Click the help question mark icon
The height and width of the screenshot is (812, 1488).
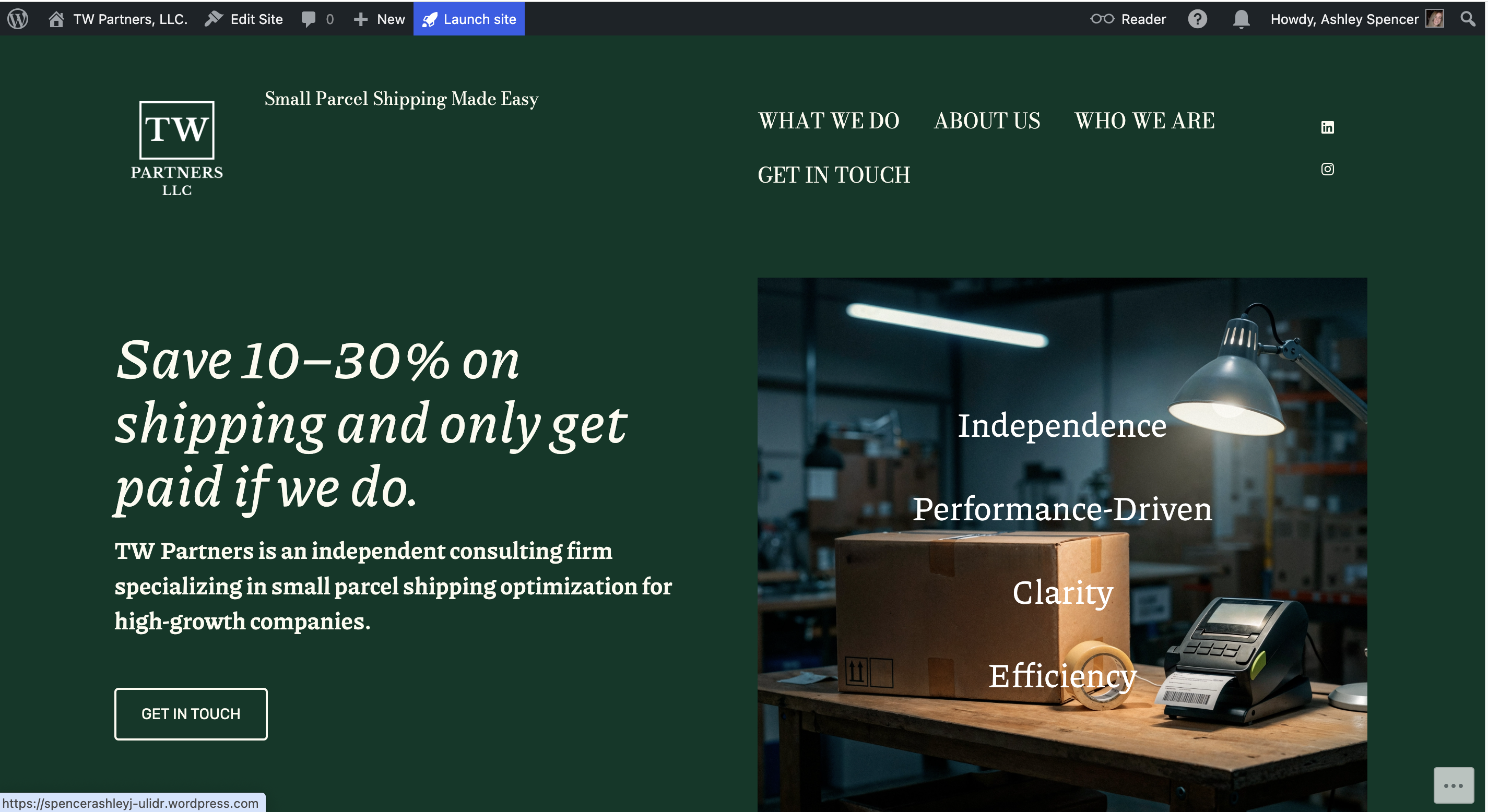[1197, 19]
